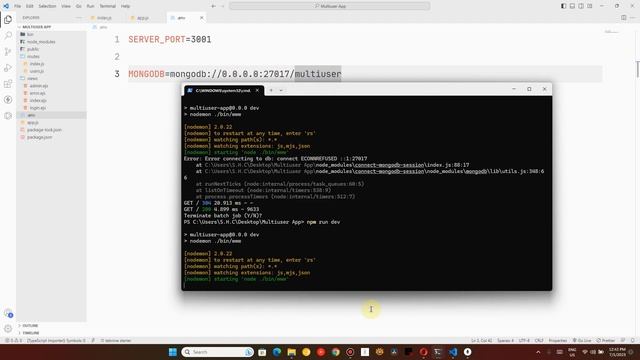The image size is (640, 360).
Task: Expand the public folder
Action: (x=33, y=49)
